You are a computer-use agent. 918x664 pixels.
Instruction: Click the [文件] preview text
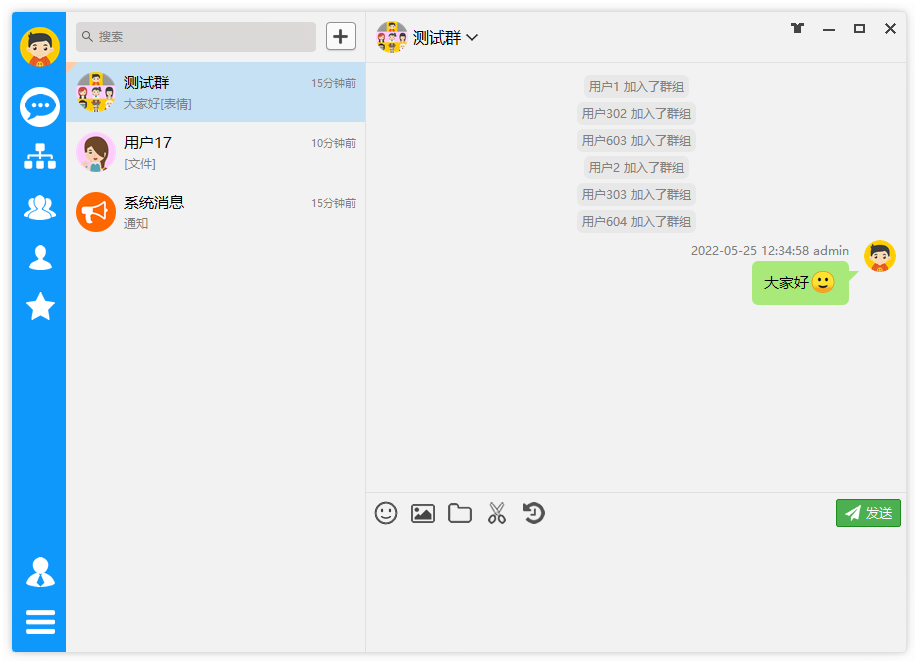[x=140, y=164]
